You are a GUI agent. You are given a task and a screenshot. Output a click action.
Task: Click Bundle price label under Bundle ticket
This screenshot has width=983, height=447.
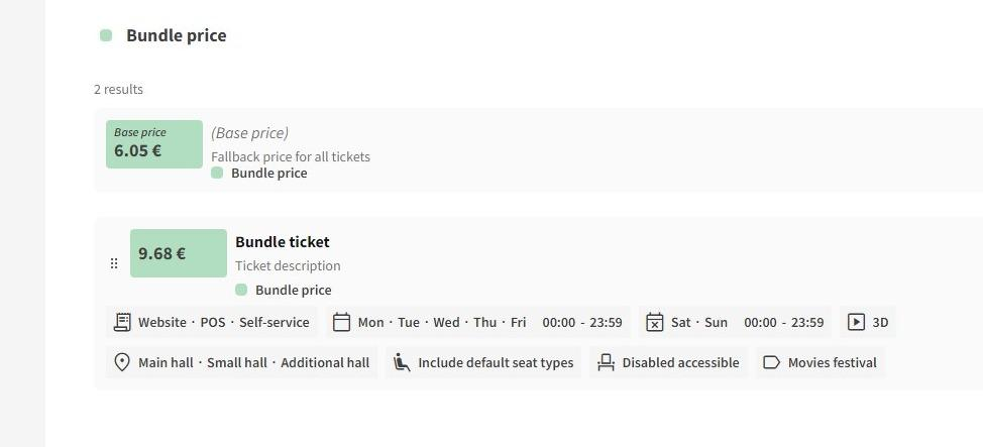292,290
